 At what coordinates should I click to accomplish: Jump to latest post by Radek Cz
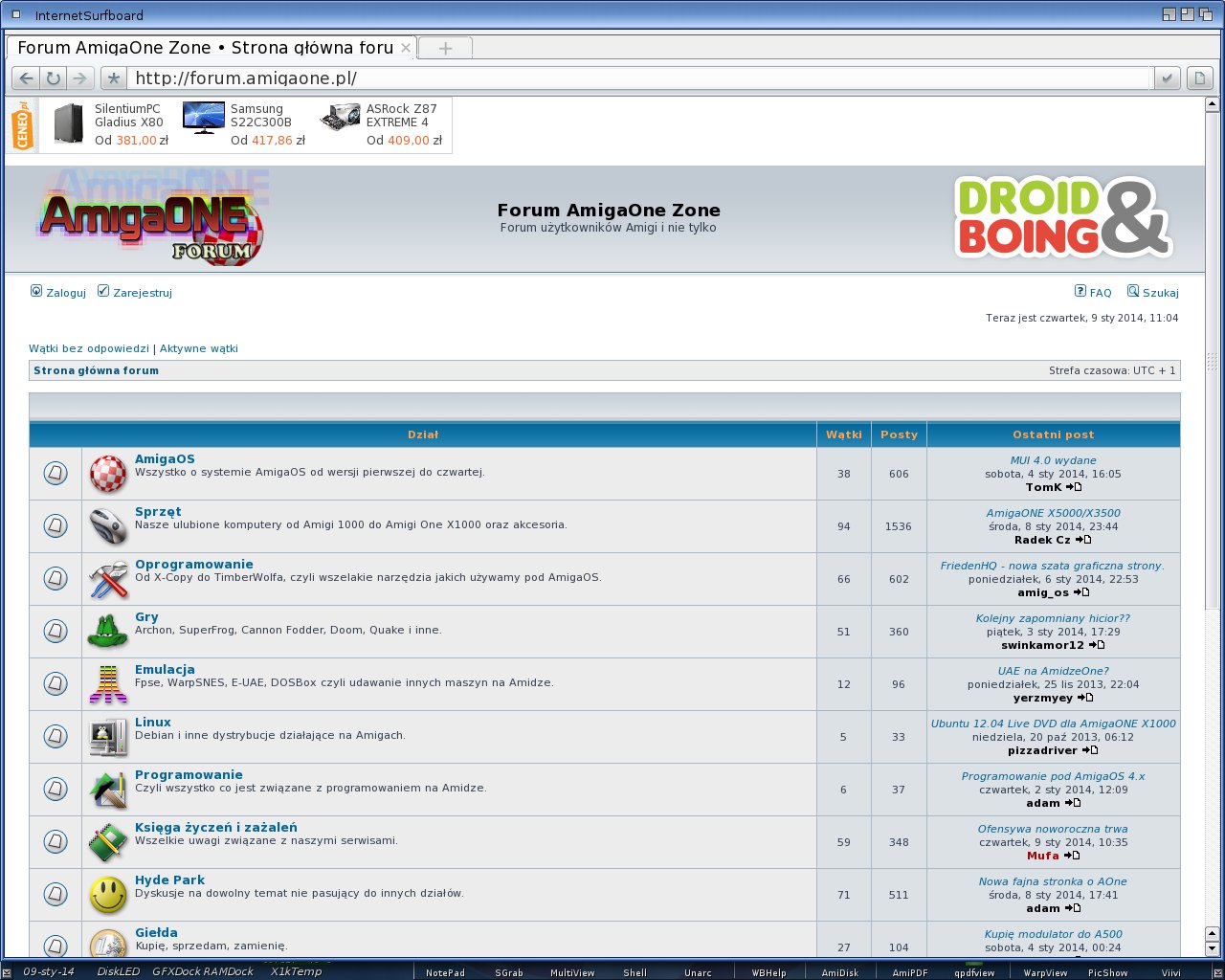pos(1083,540)
